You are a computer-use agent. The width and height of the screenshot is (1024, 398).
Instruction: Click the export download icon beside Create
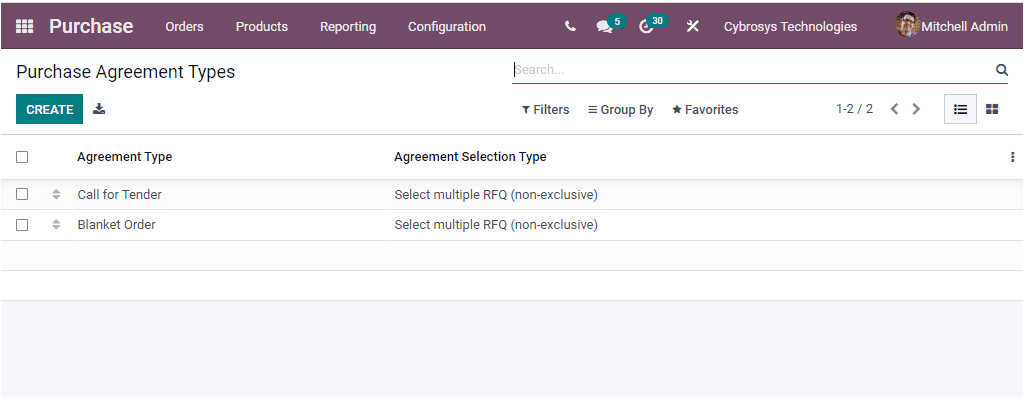(99, 109)
